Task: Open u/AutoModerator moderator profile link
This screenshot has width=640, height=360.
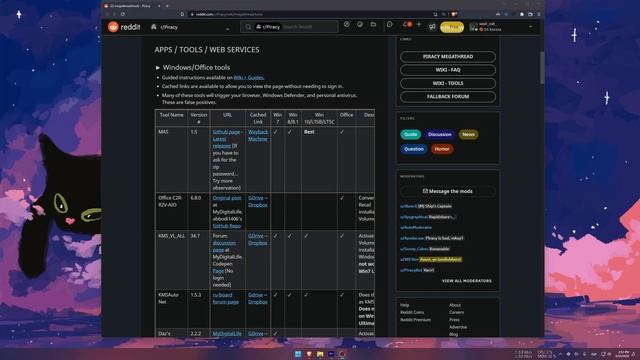Action: pyautogui.click(x=416, y=227)
